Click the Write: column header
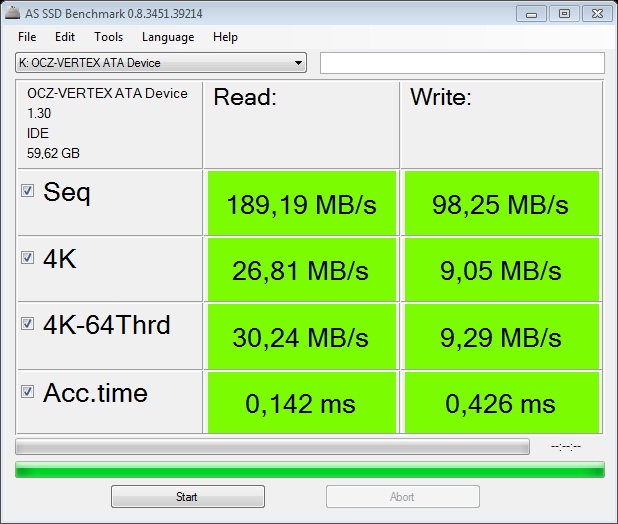Screen dimensions: 618x524 (441, 97)
